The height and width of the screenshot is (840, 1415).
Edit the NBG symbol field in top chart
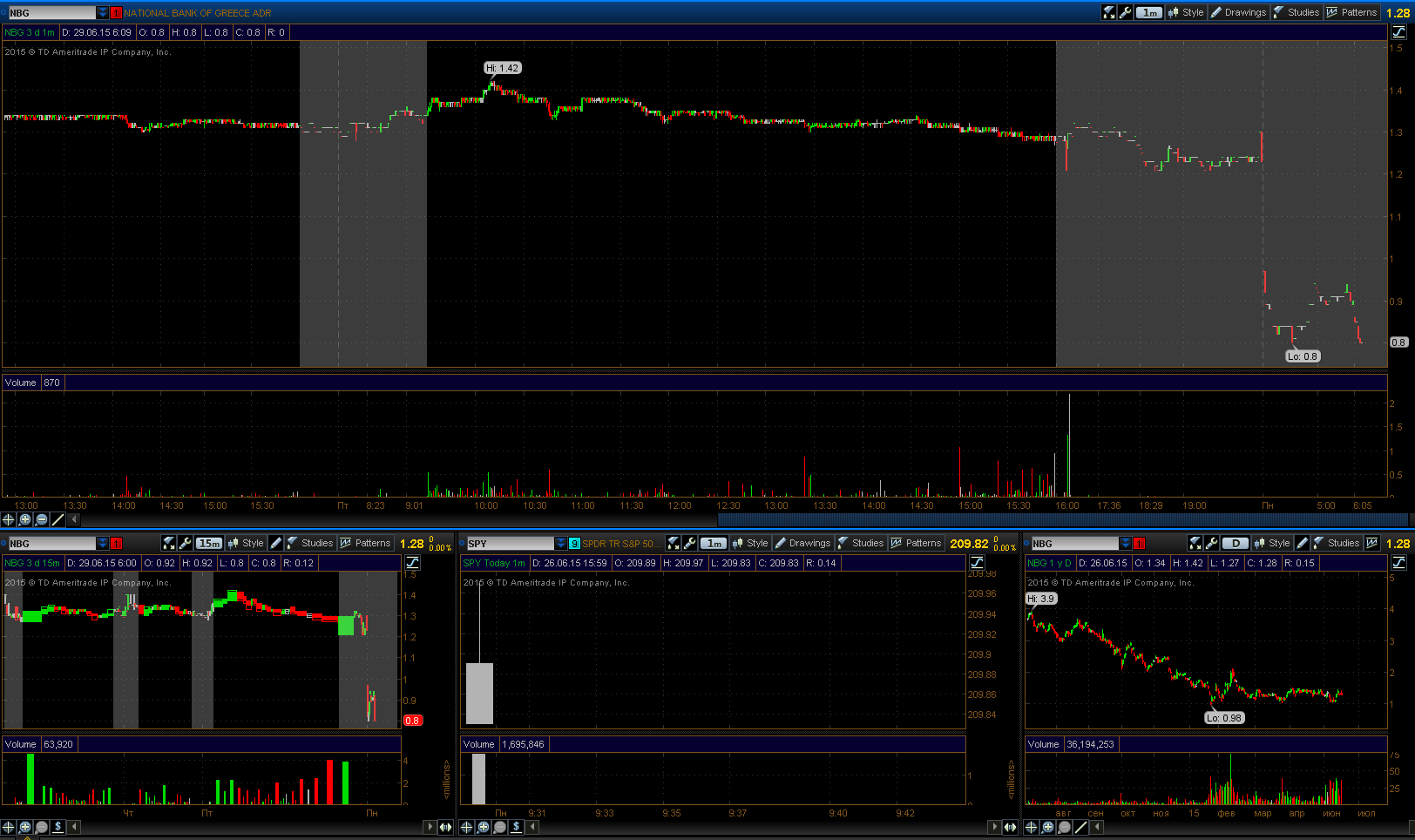[x=52, y=12]
